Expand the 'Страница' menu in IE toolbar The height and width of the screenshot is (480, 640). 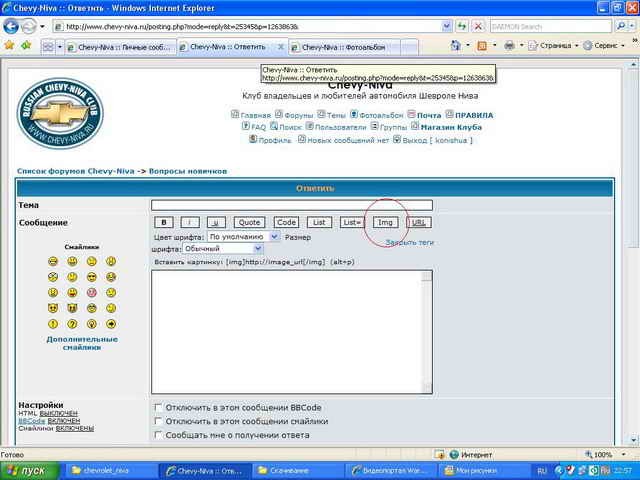pos(551,46)
